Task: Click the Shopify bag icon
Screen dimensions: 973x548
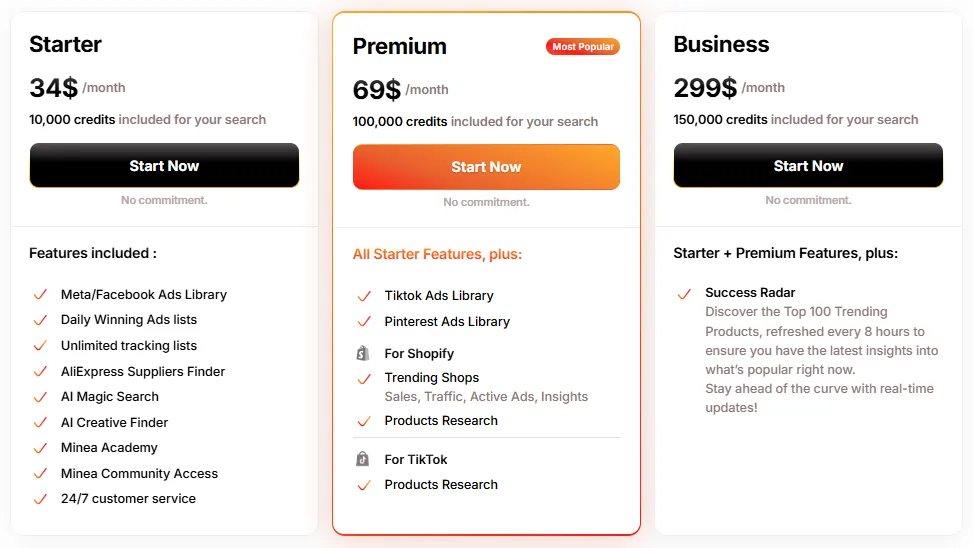Action: [363, 353]
